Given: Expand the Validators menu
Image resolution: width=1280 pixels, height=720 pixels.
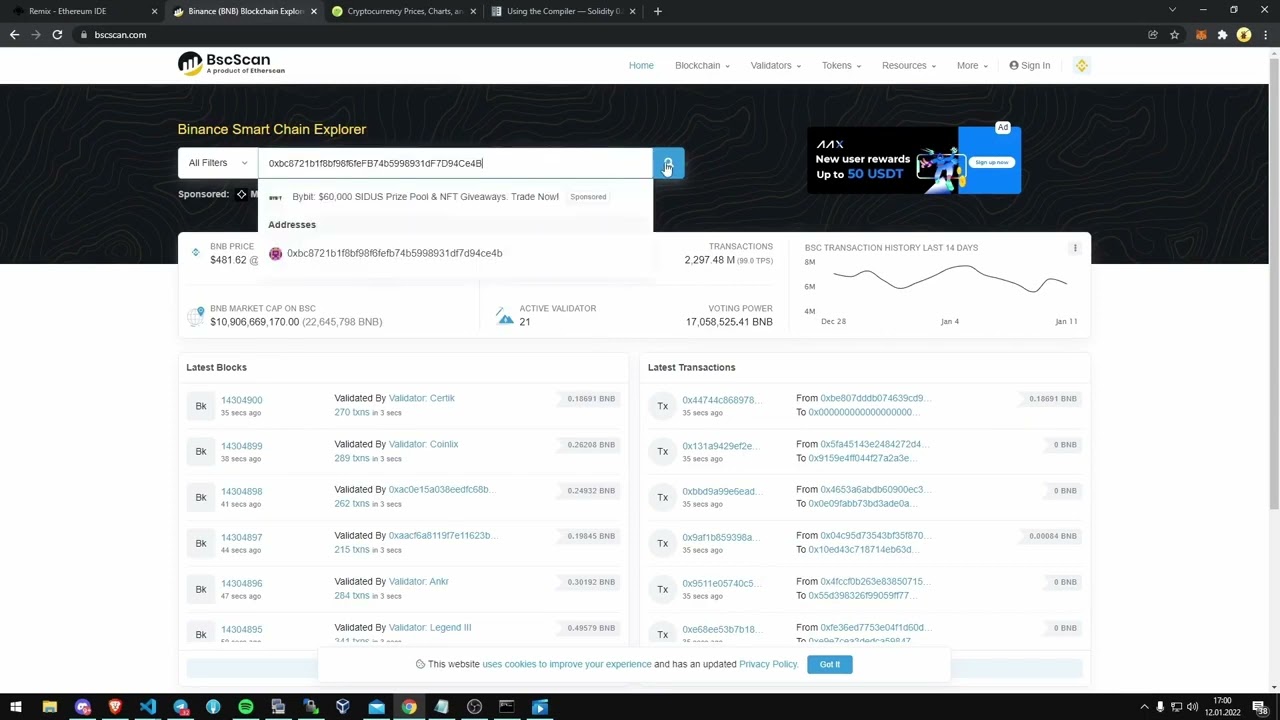Looking at the screenshot, I should (776, 66).
